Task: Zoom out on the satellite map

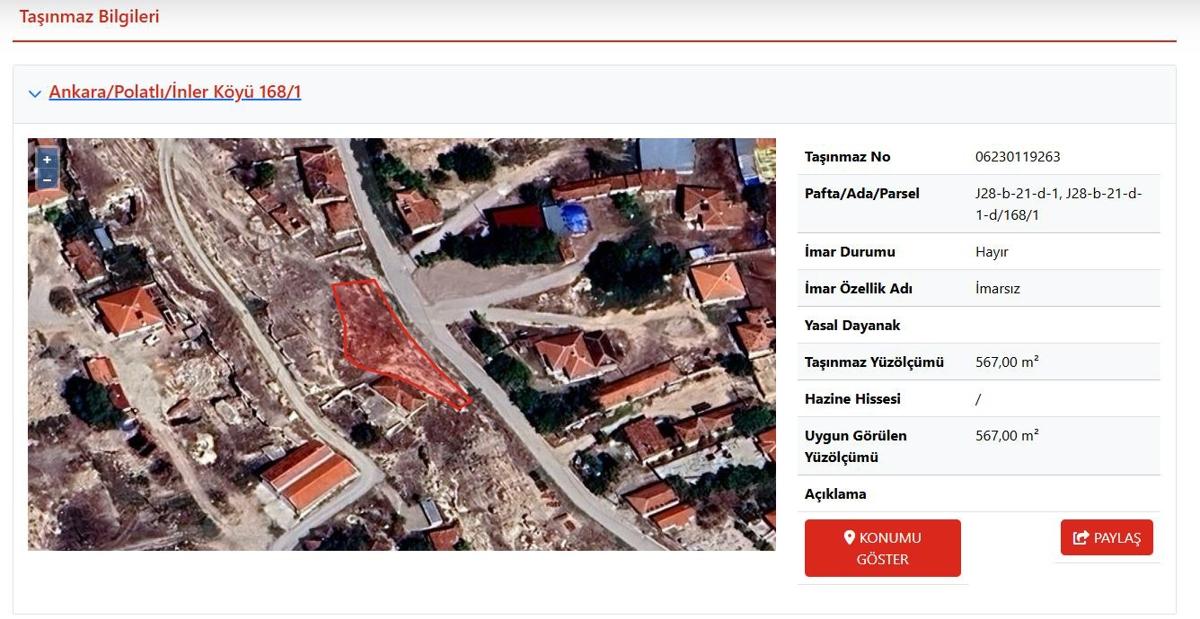Action: 47,179
